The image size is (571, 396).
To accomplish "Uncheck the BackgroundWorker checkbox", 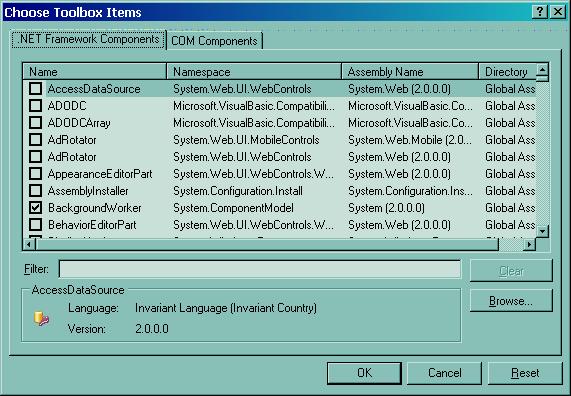I will (x=35, y=208).
